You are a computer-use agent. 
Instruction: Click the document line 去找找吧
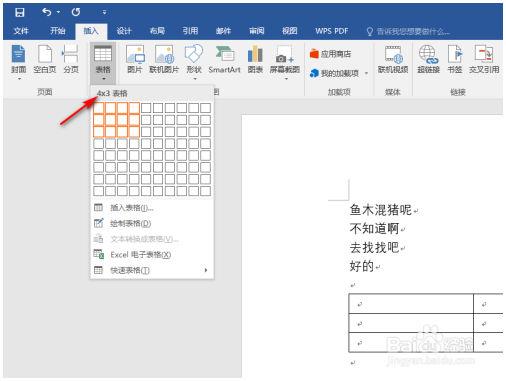pos(374,247)
